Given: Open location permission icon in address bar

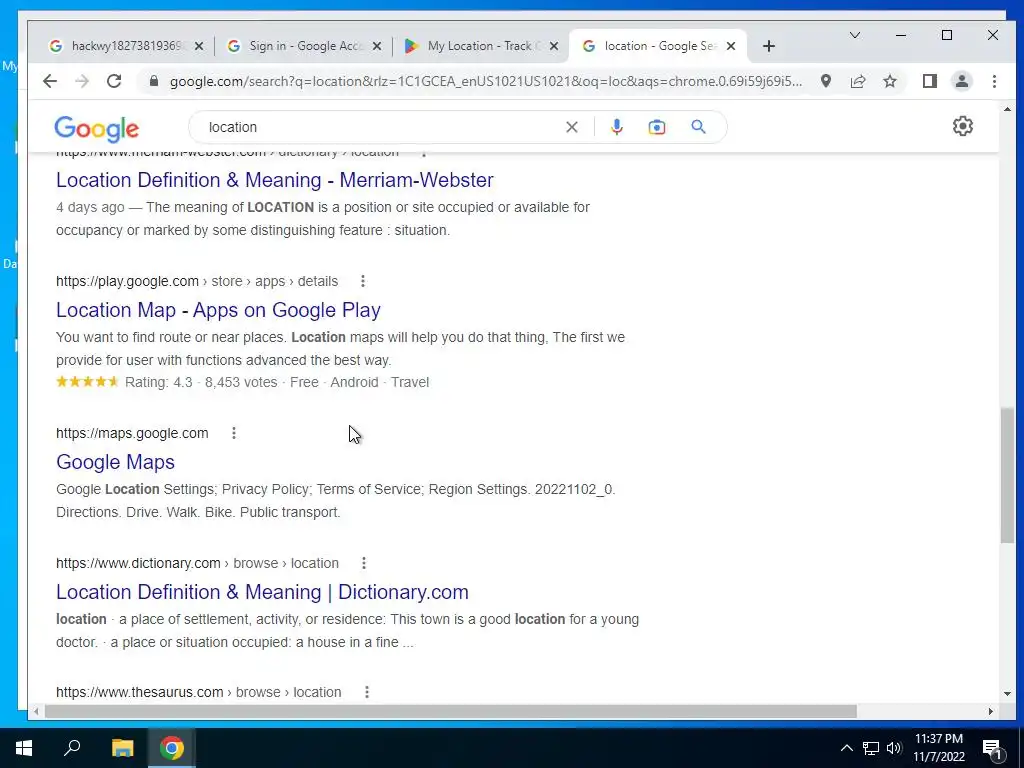Looking at the screenshot, I should pyautogui.click(x=826, y=81).
